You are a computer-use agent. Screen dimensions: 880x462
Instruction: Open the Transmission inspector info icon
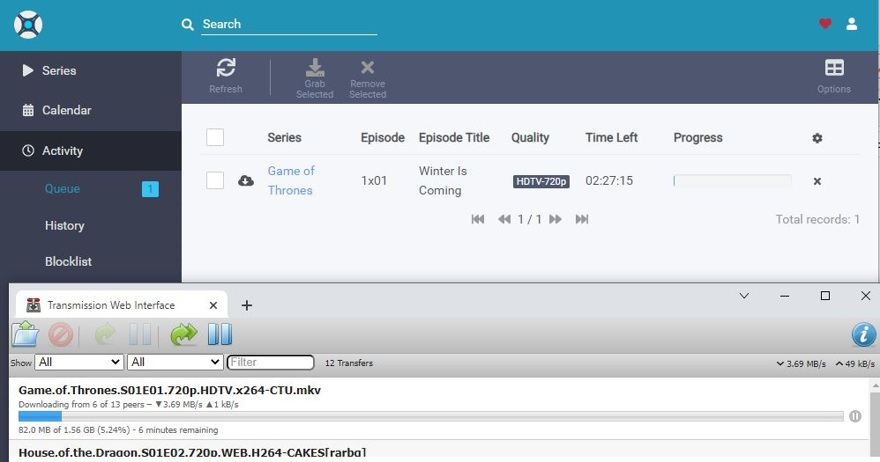click(863, 335)
